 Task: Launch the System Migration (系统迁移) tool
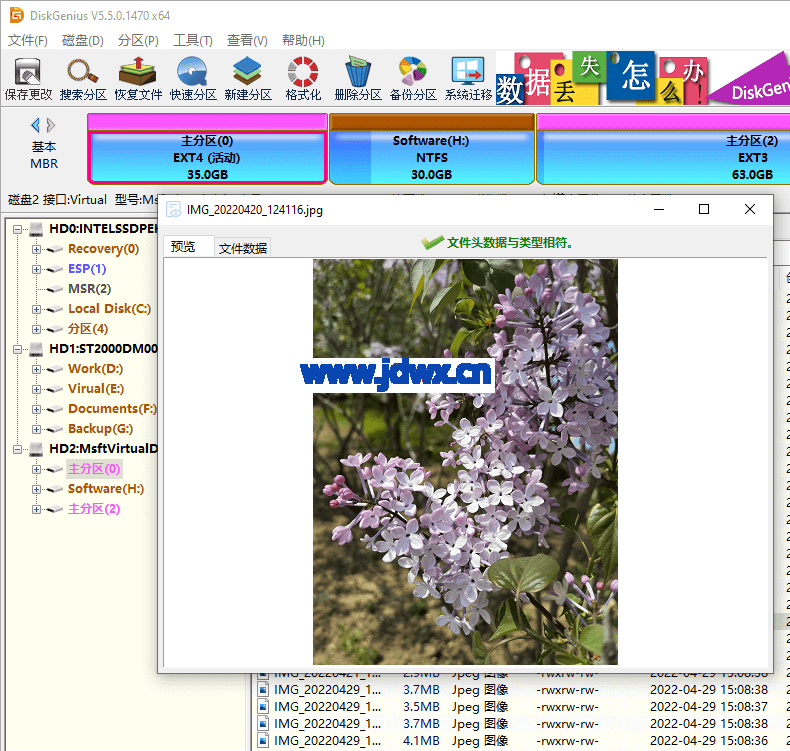pos(468,78)
